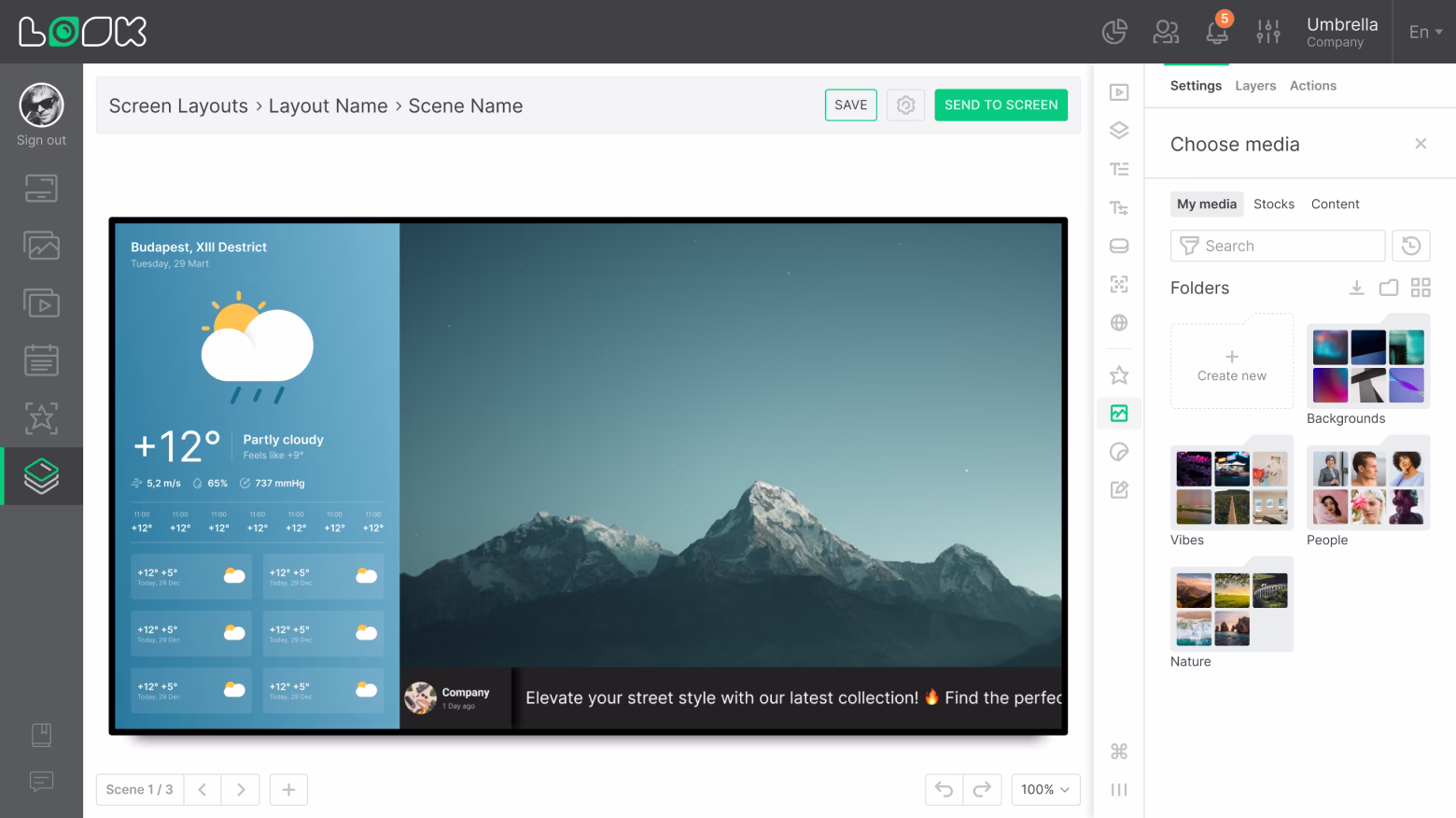This screenshot has height=818, width=1456.
Task: Click the undo button
Action: (x=944, y=790)
